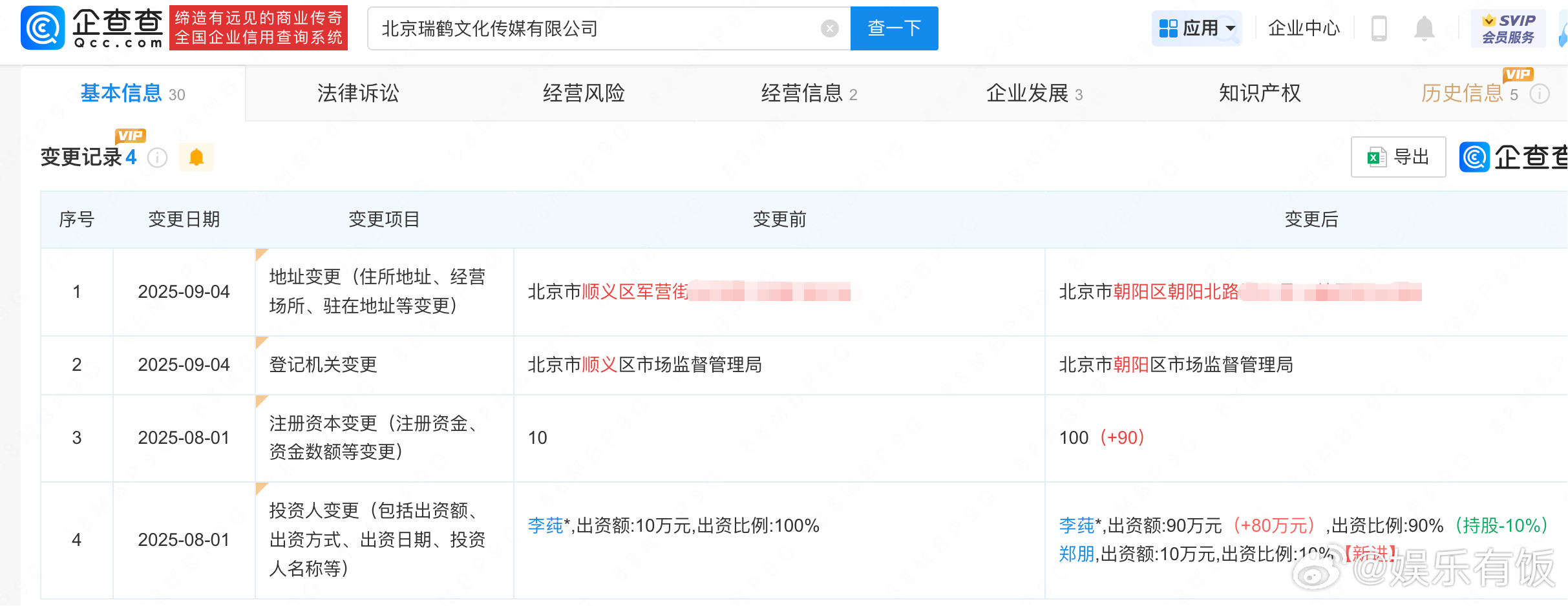Image resolution: width=1568 pixels, height=606 pixels.
Task: Click red slogan banner beside logo
Action: [x=259, y=28]
